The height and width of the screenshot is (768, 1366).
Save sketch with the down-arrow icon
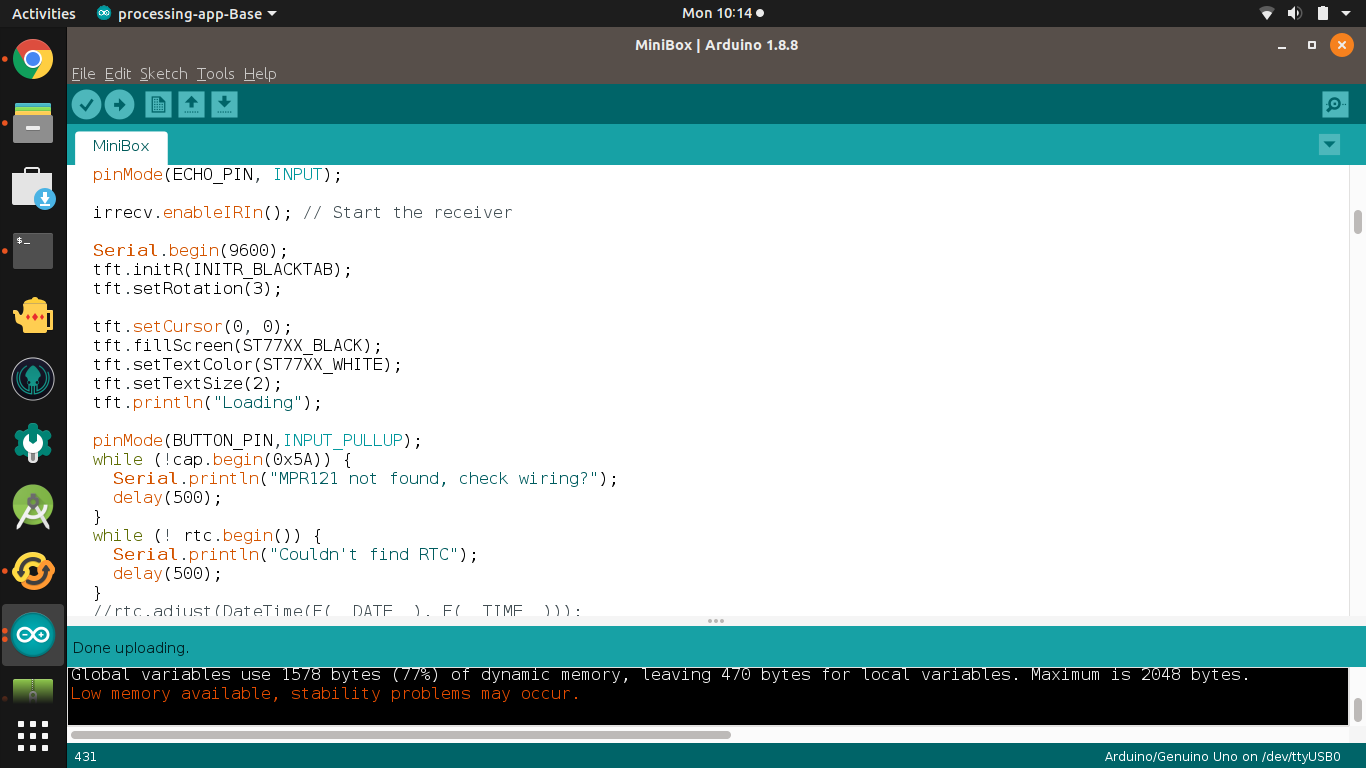coord(224,104)
